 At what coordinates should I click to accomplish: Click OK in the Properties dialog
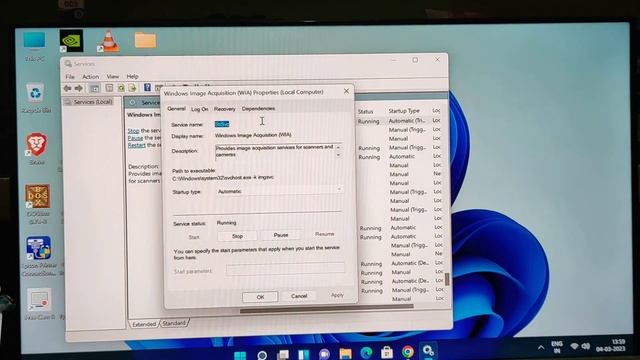260,297
